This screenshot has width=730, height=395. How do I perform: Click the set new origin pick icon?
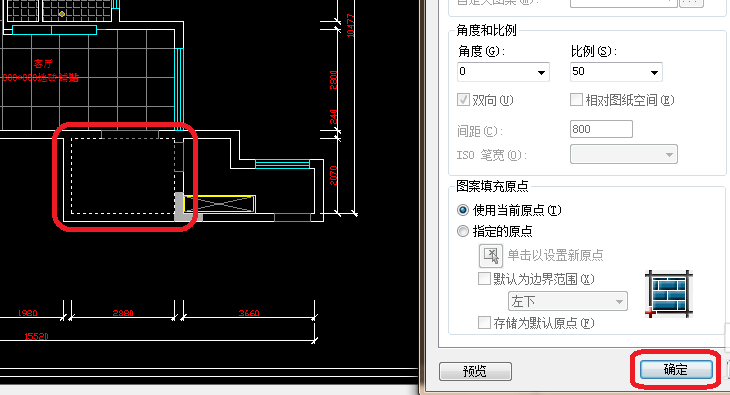tap(491, 255)
